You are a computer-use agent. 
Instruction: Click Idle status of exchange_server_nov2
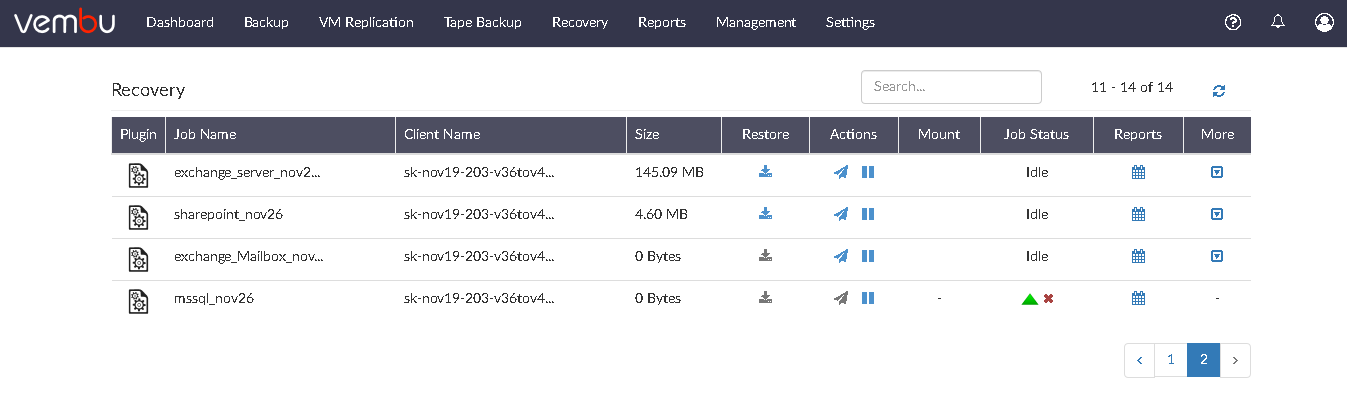pos(1037,172)
